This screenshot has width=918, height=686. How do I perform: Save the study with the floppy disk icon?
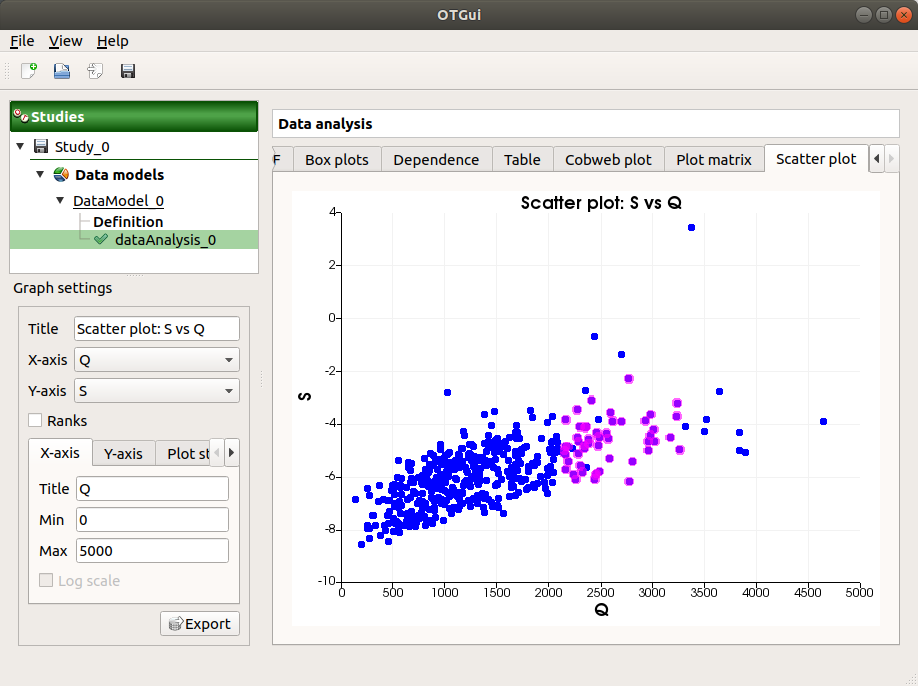pos(127,70)
